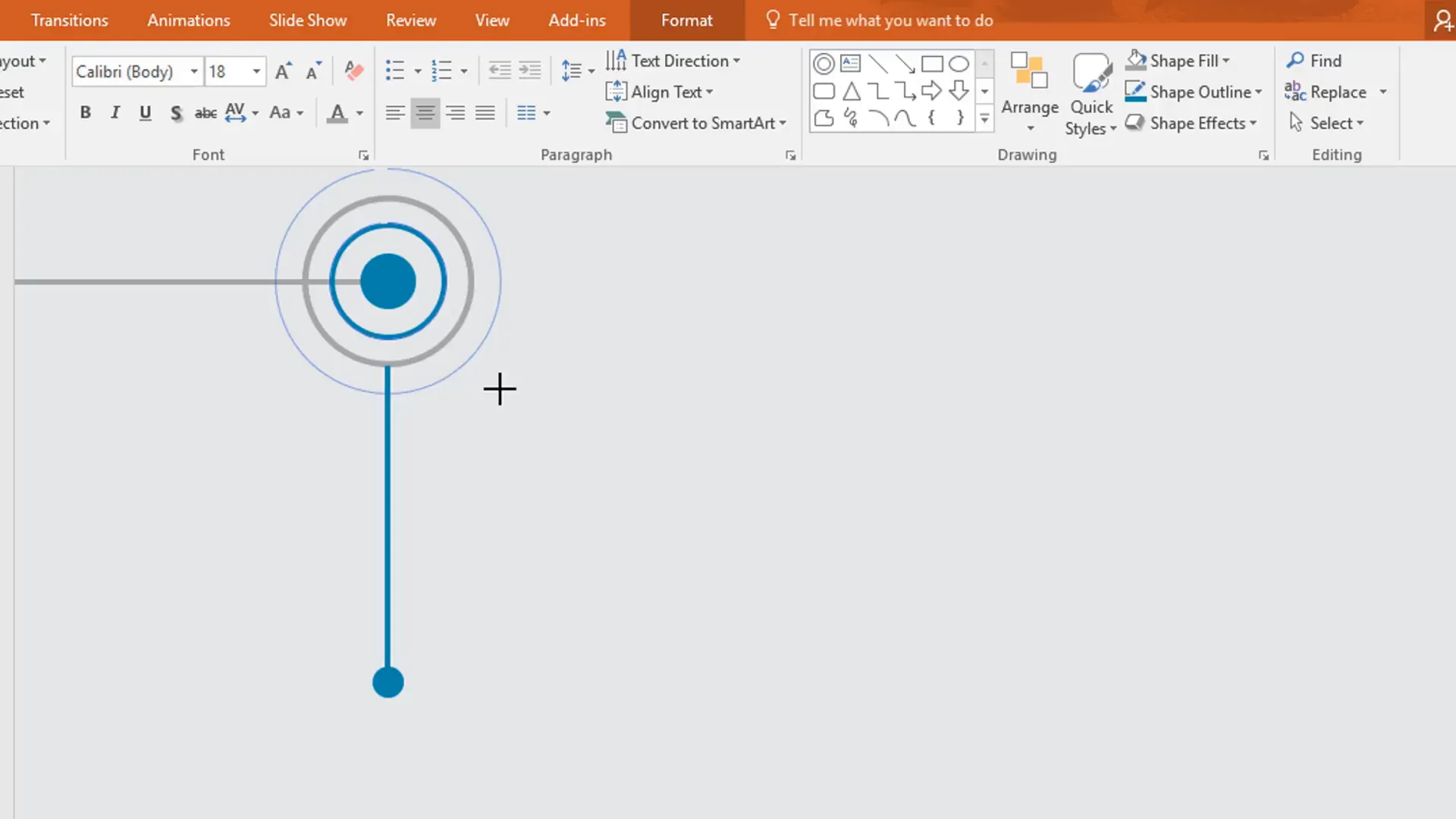Open the Font dialog launcher
The height and width of the screenshot is (819, 1456).
click(x=363, y=155)
